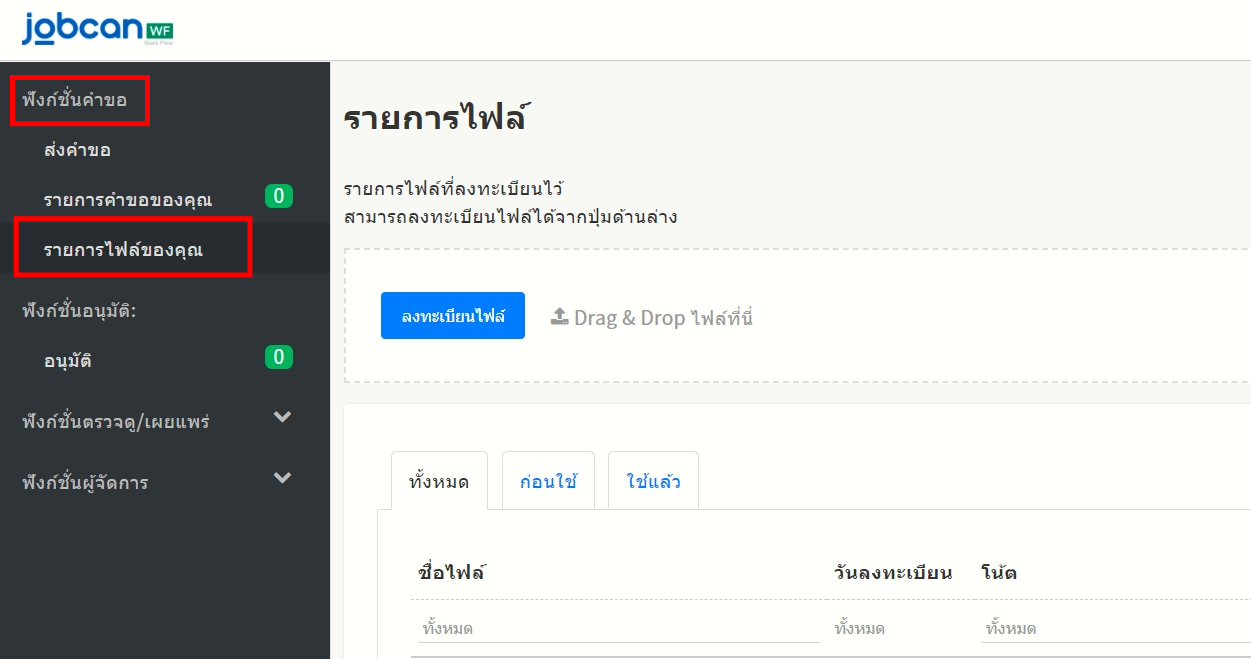
Task: Expand the ฟังก์ชั่นตรวจดู/เผยแพร่ chevron
Action: 283,418
